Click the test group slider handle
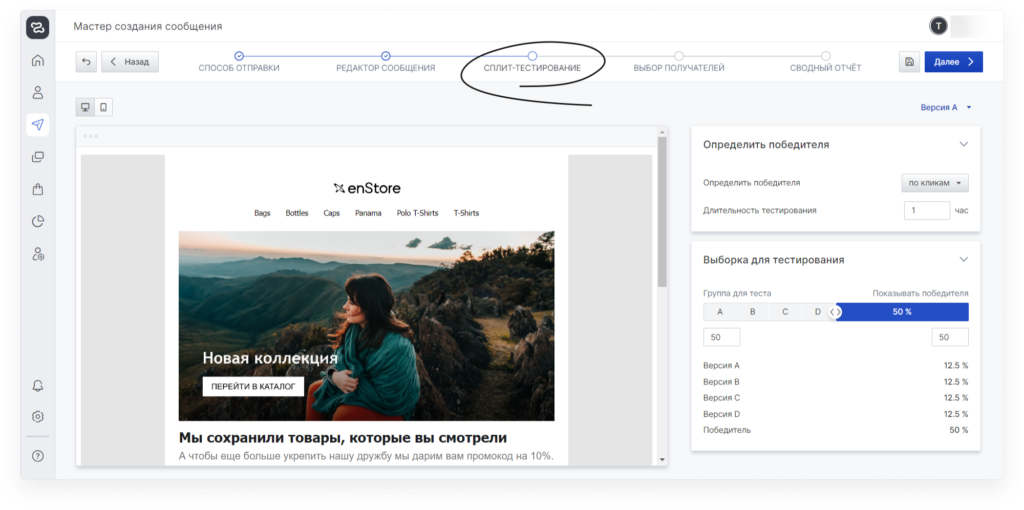The height and width of the screenshot is (510, 1024). coord(836,312)
